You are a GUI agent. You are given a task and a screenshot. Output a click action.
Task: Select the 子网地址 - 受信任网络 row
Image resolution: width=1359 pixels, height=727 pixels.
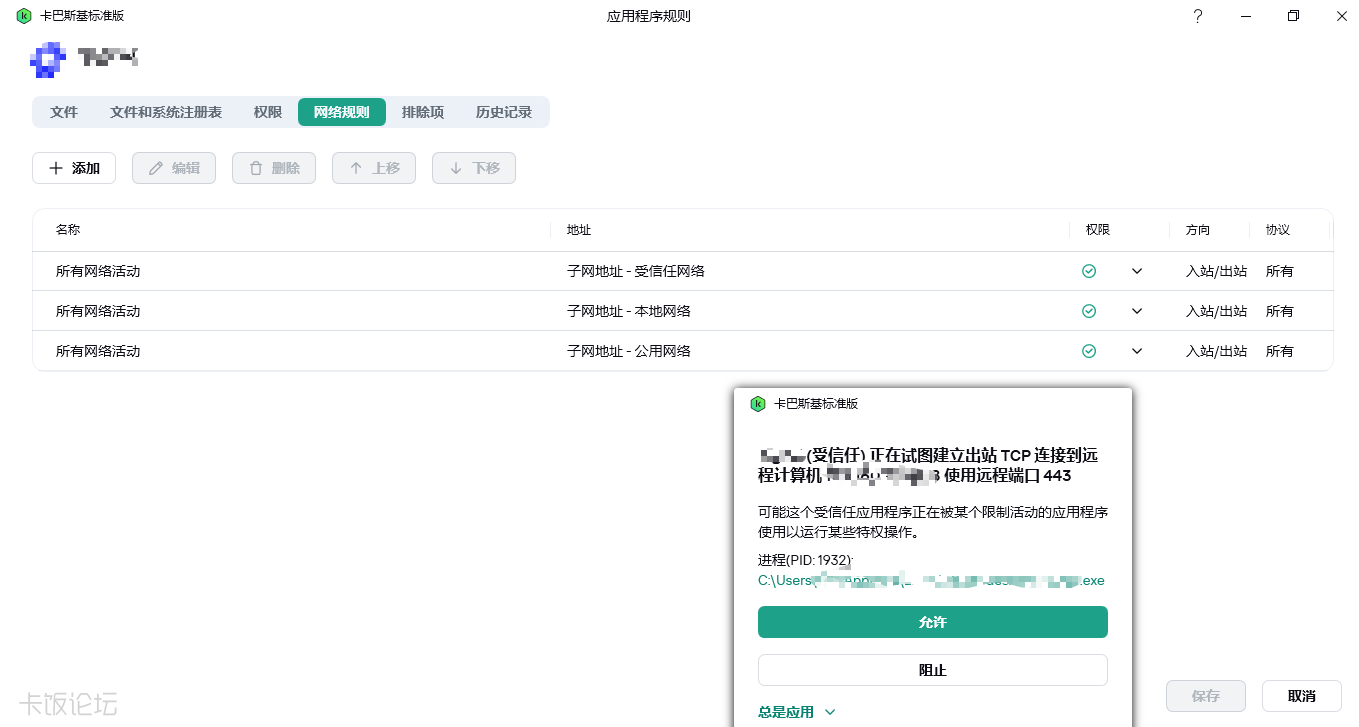point(683,271)
